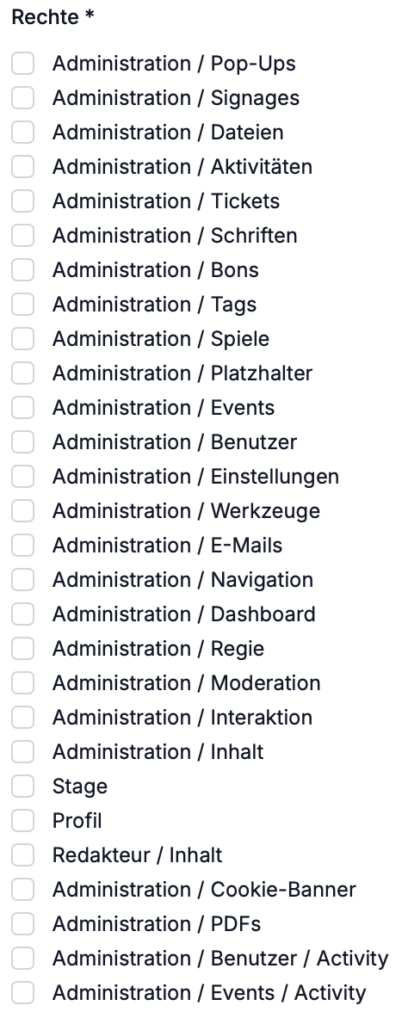Tick the Stage permission checkbox
The width and height of the screenshot is (408, 1024).
(x=23, y=786)
